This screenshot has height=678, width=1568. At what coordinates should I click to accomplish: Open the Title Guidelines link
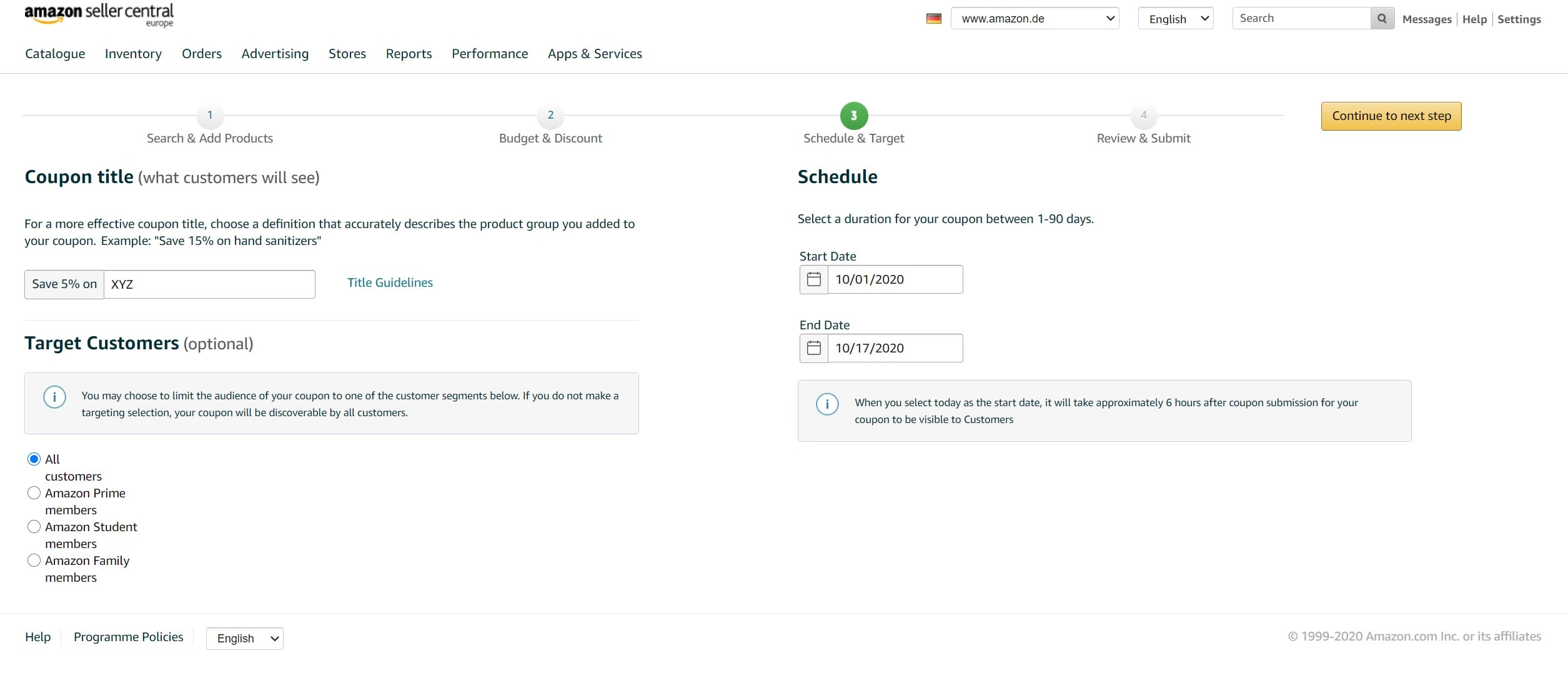click(x=390, y=282)
